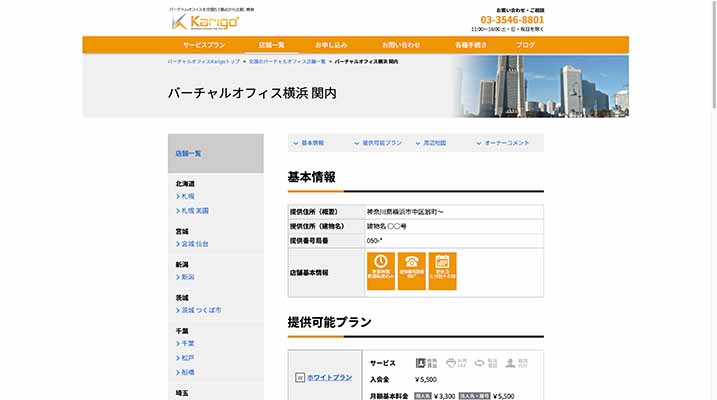The image size is (717, 400).
Task: Click the W icon beside ホワイトプラン
Action: (x=300, y=378)
